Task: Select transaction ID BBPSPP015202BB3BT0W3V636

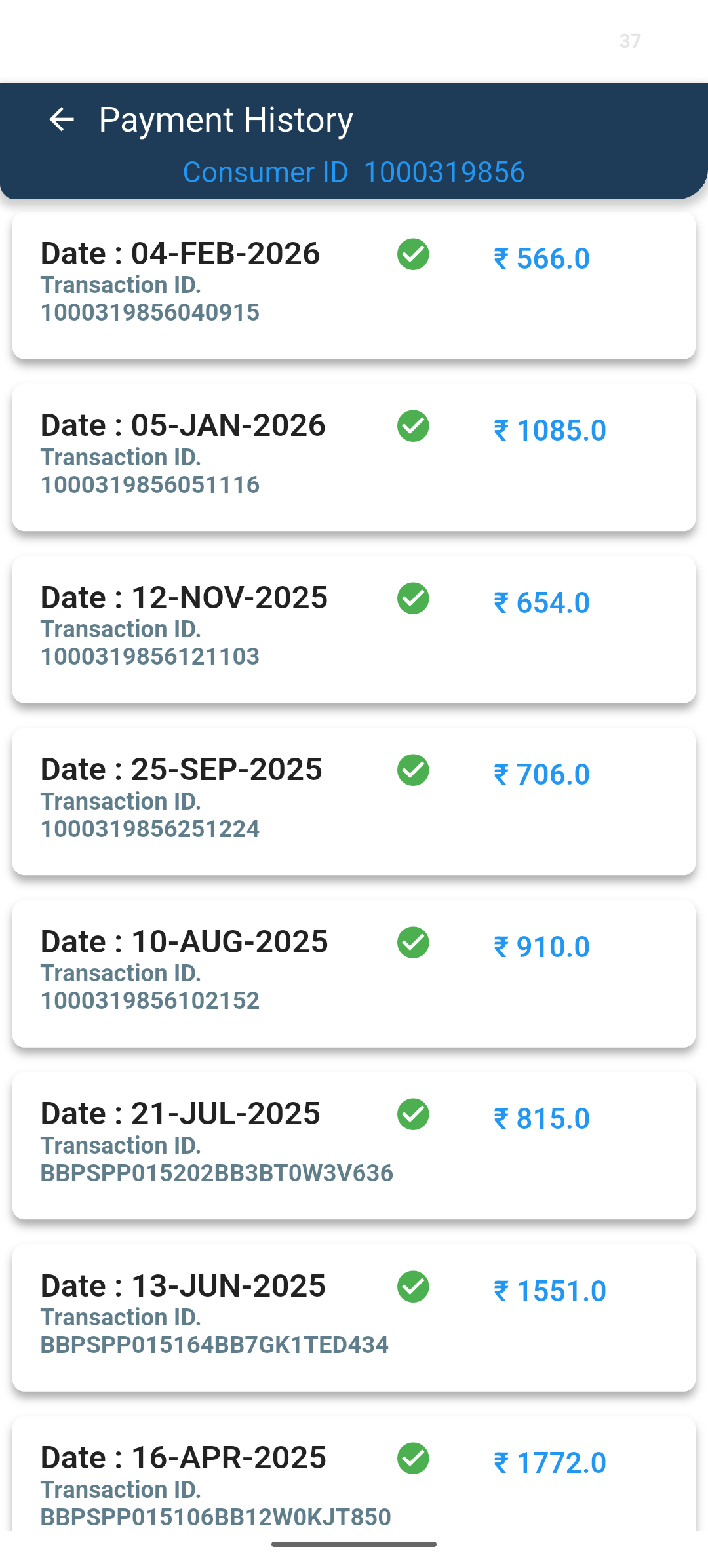Action: [x=217, y=1173]
